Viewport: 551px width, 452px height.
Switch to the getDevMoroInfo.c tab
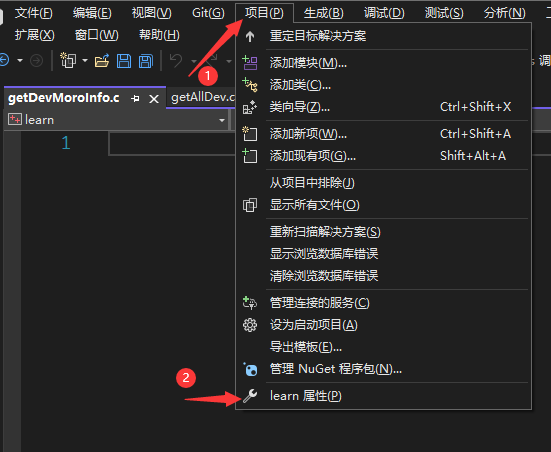[x=64, y=98]
